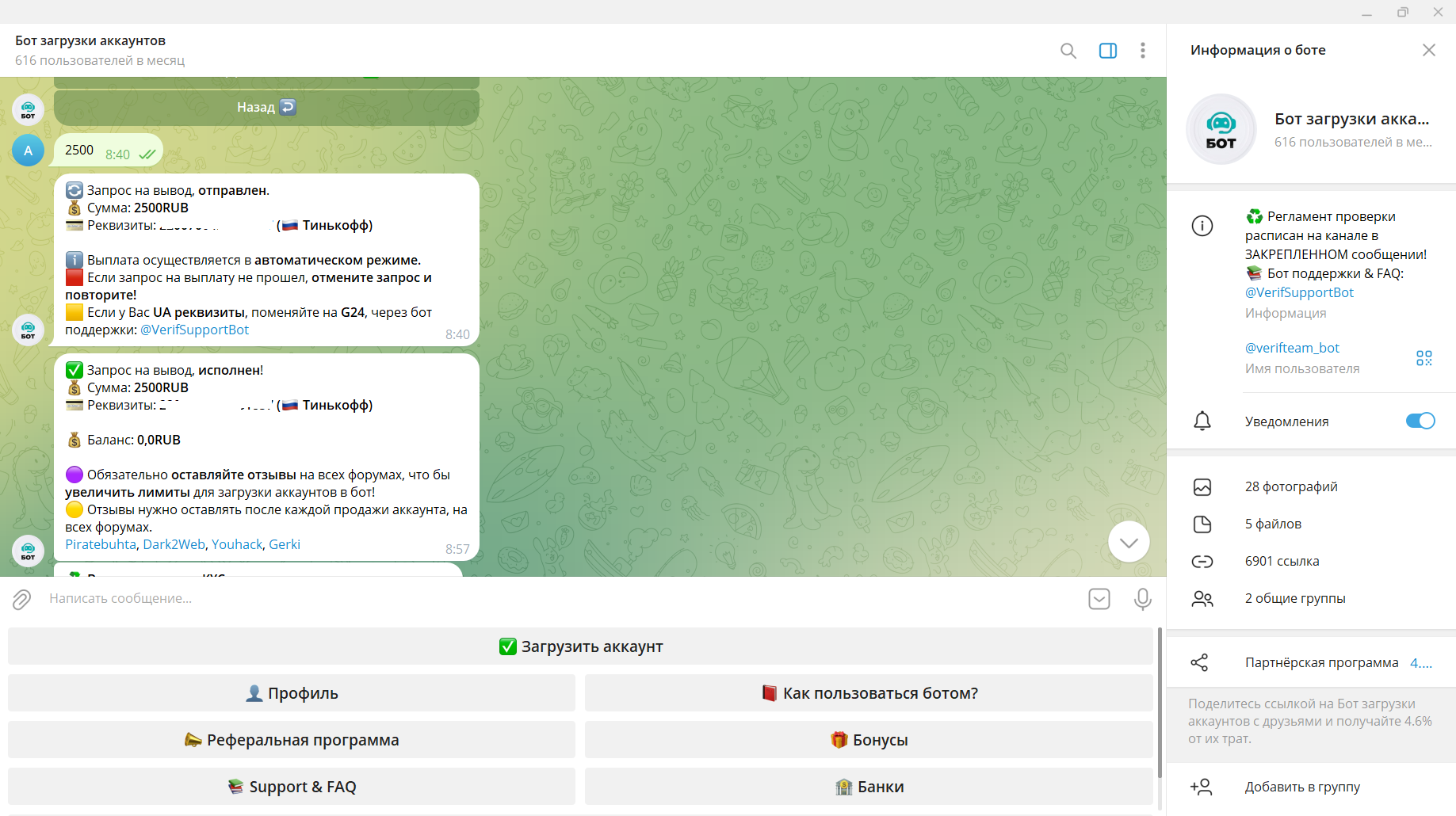
Task: Show the QR code for @verifteam_bot
Action: click(1424, 358)
